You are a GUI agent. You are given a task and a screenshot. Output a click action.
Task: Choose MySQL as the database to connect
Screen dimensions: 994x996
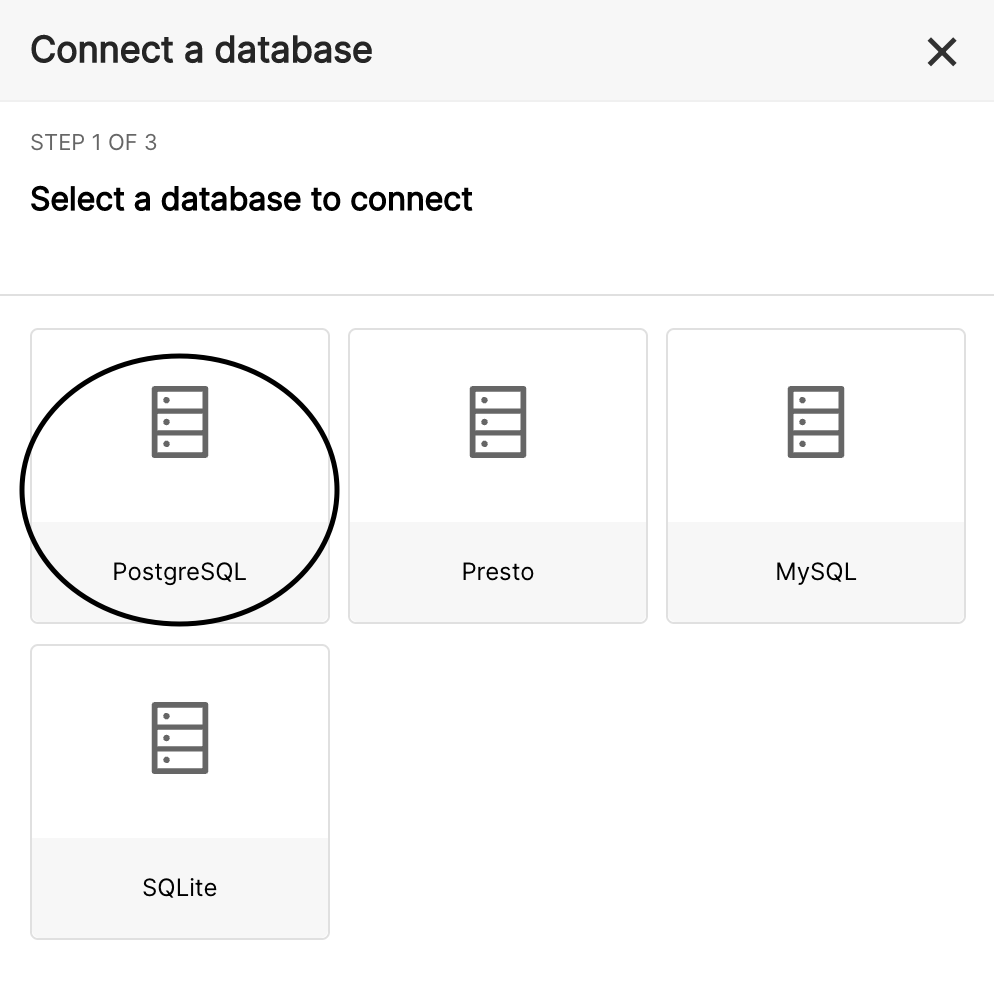[816, 475]
